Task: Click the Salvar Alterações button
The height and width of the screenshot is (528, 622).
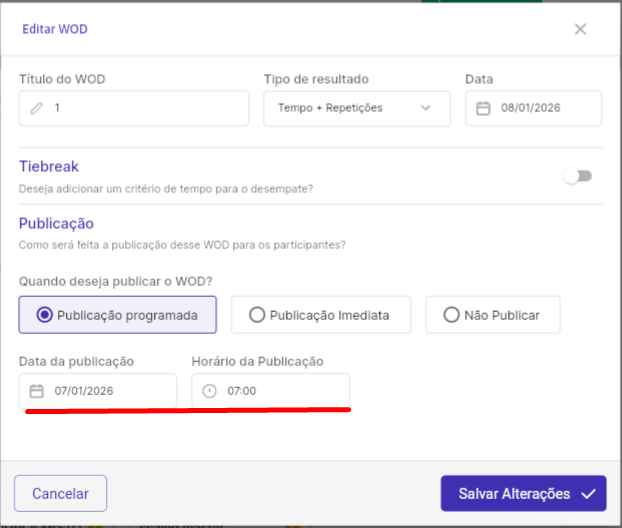Action: 523,493
